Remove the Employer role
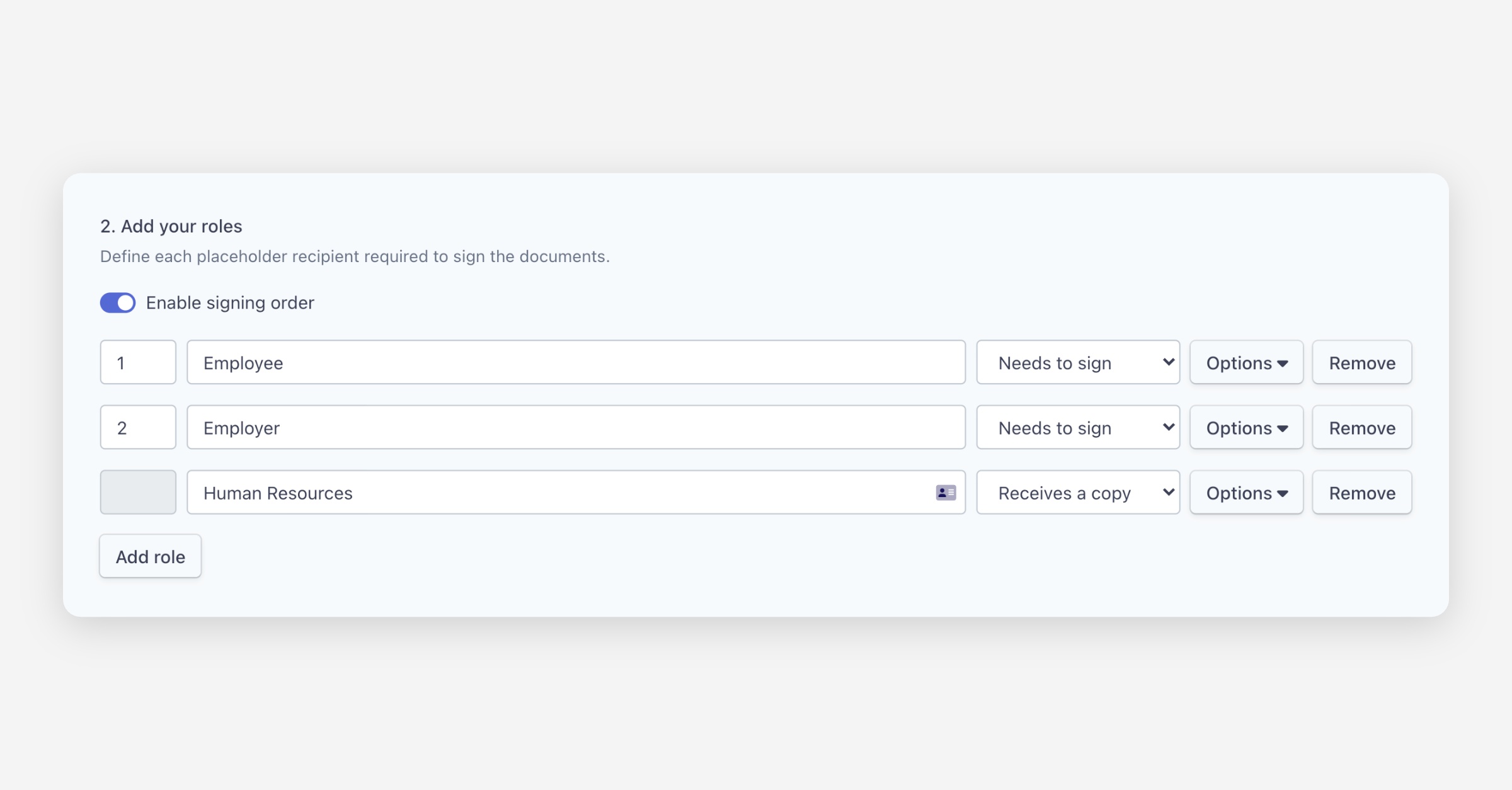Screen dimensions: 1512x790 click(1361, 428)
